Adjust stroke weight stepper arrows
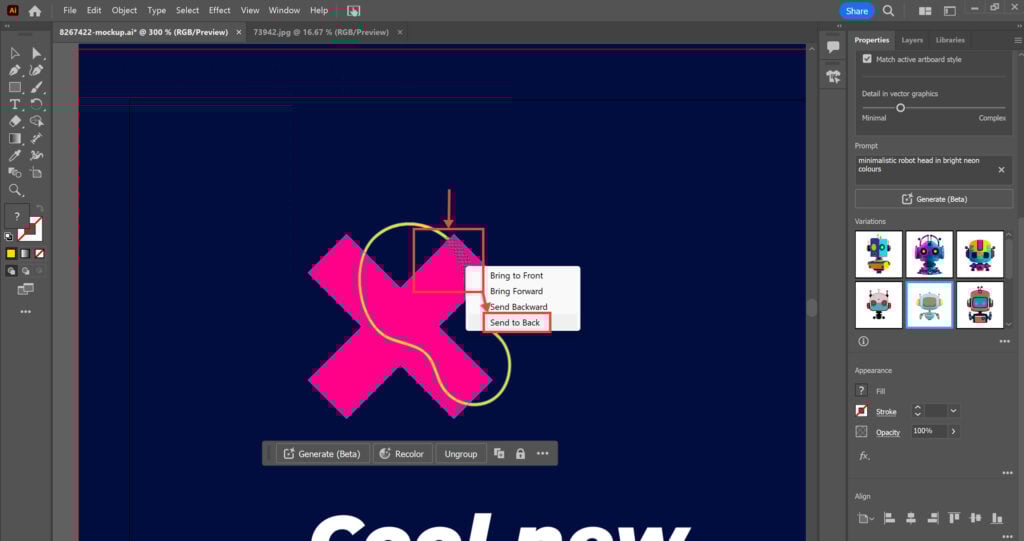This screenshot has height=541, width=1024. [918, 411]
